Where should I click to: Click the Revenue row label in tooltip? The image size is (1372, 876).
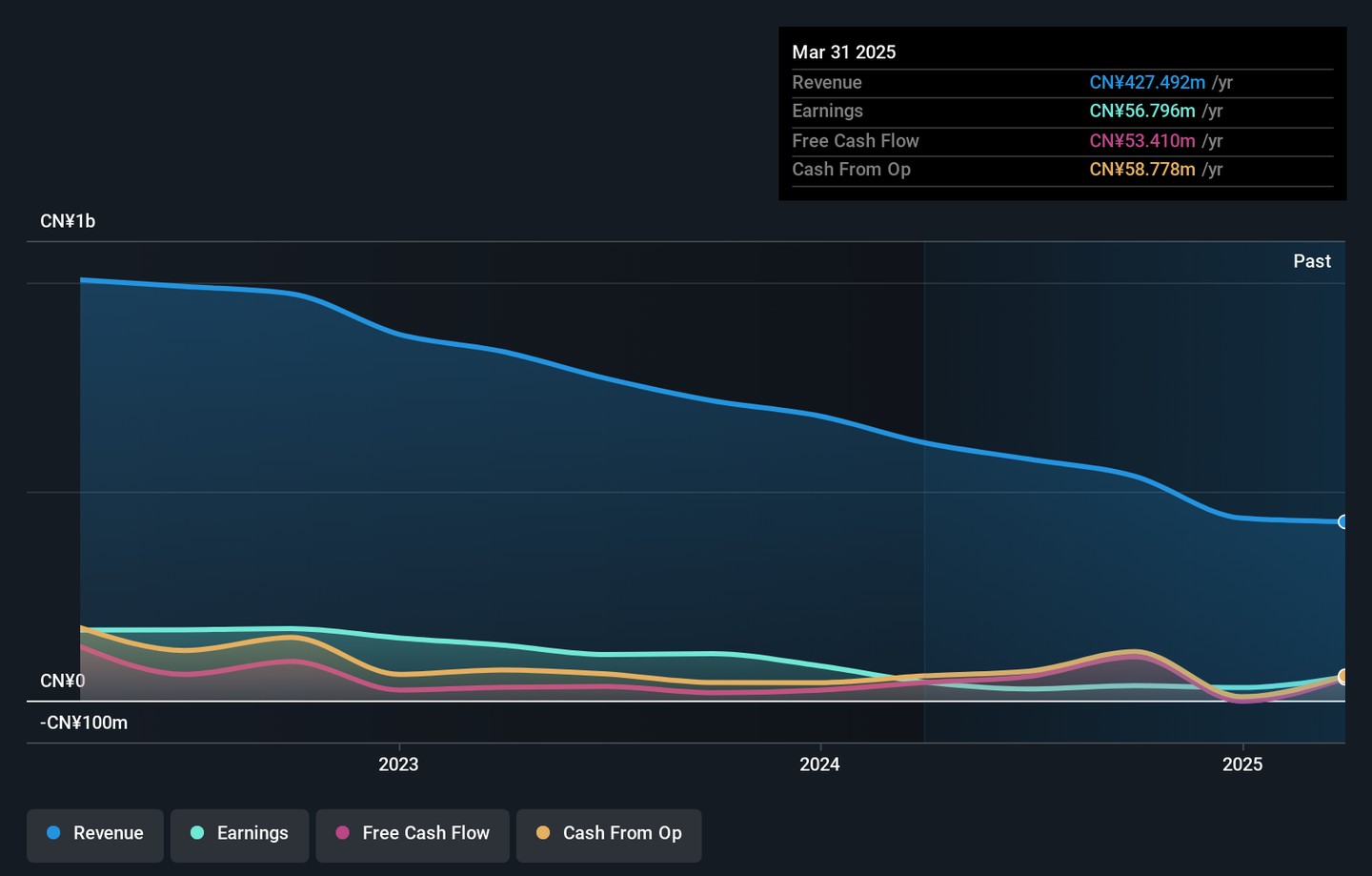tap(826, 83)
